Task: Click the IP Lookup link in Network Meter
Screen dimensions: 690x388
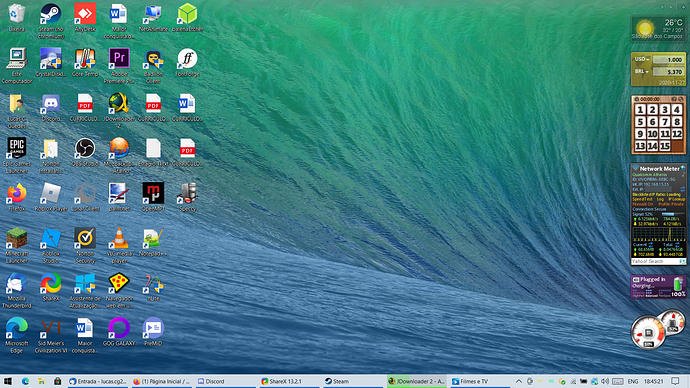Action: point(677,199)
